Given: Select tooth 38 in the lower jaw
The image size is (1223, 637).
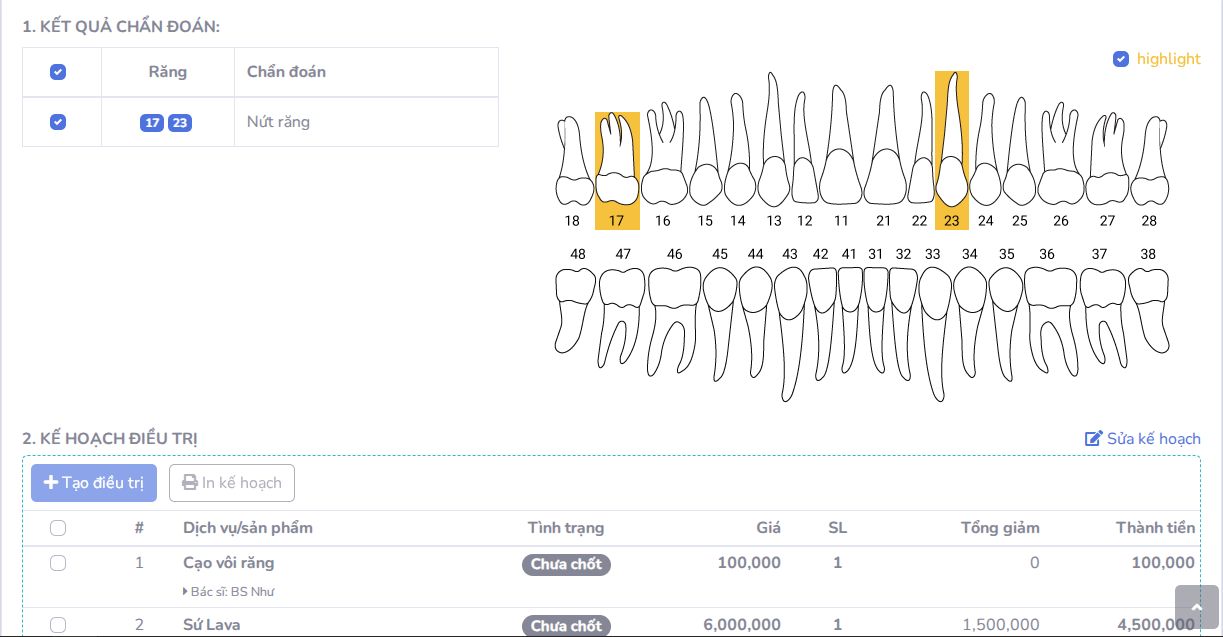Looking at the screenshot, I should click(x=1148, y=300).
